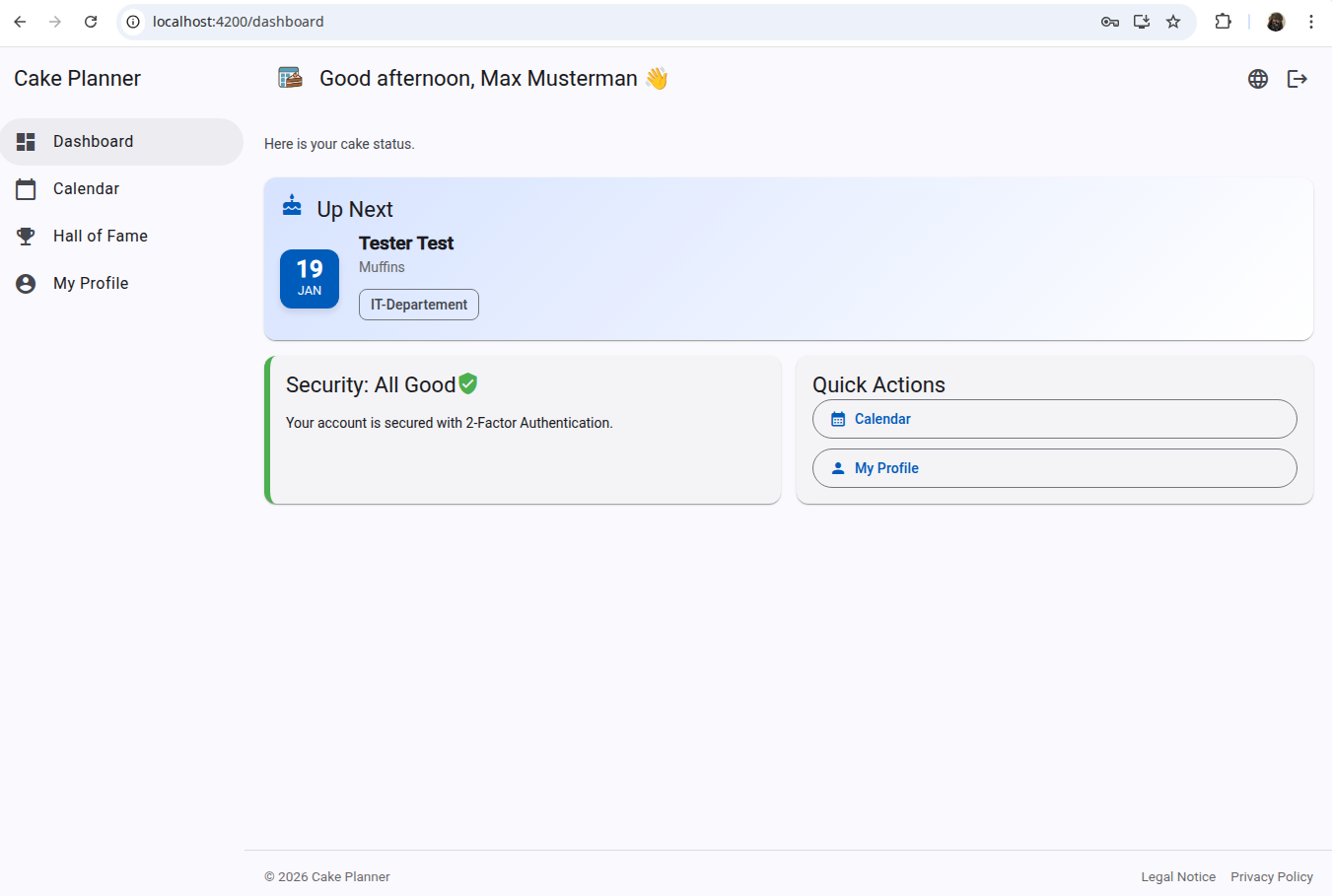
Task: Open the Privacy Policy footer link
Action: 1271,876
